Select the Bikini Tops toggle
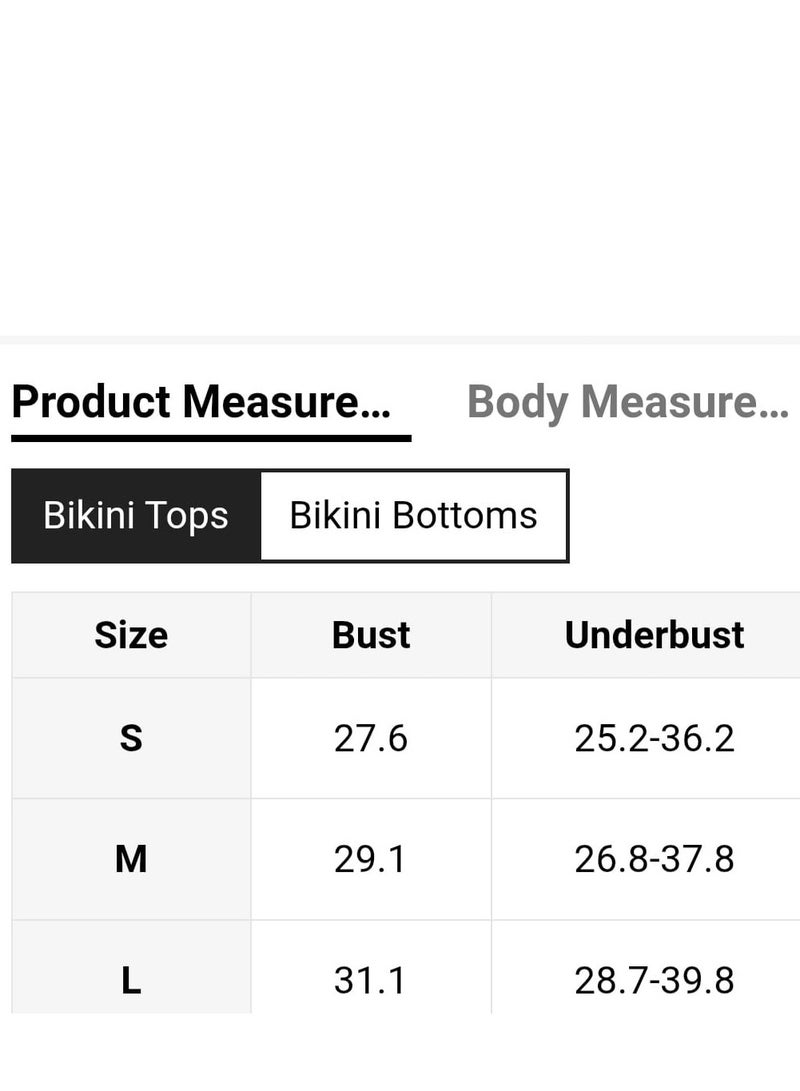Image resolution: width=800 pixels, height=1091 pixels. click(136, 516)
